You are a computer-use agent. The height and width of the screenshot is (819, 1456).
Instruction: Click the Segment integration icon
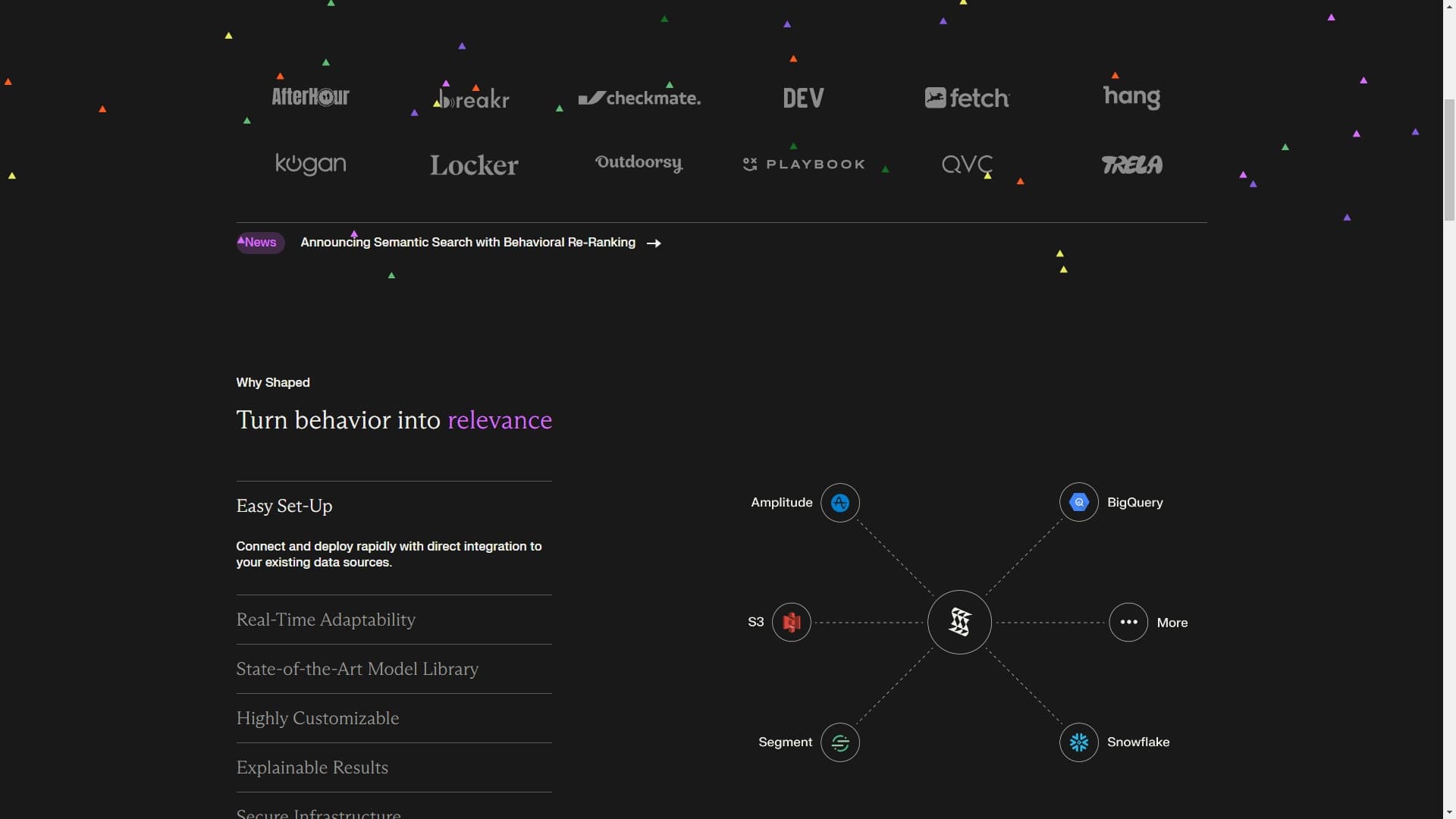tap(840, 742)
